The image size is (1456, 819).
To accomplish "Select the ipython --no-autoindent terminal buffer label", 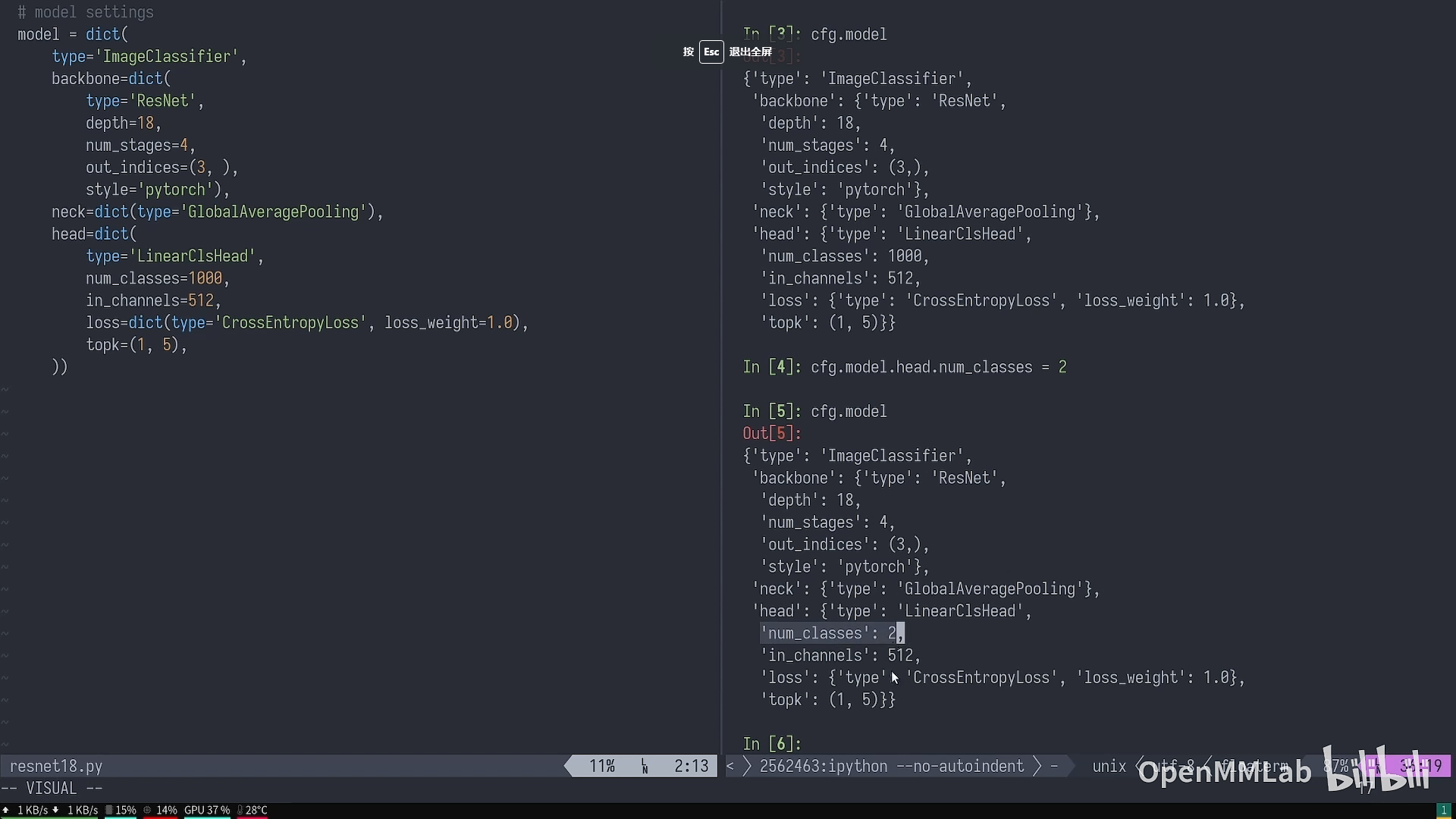I will point(891,767).
